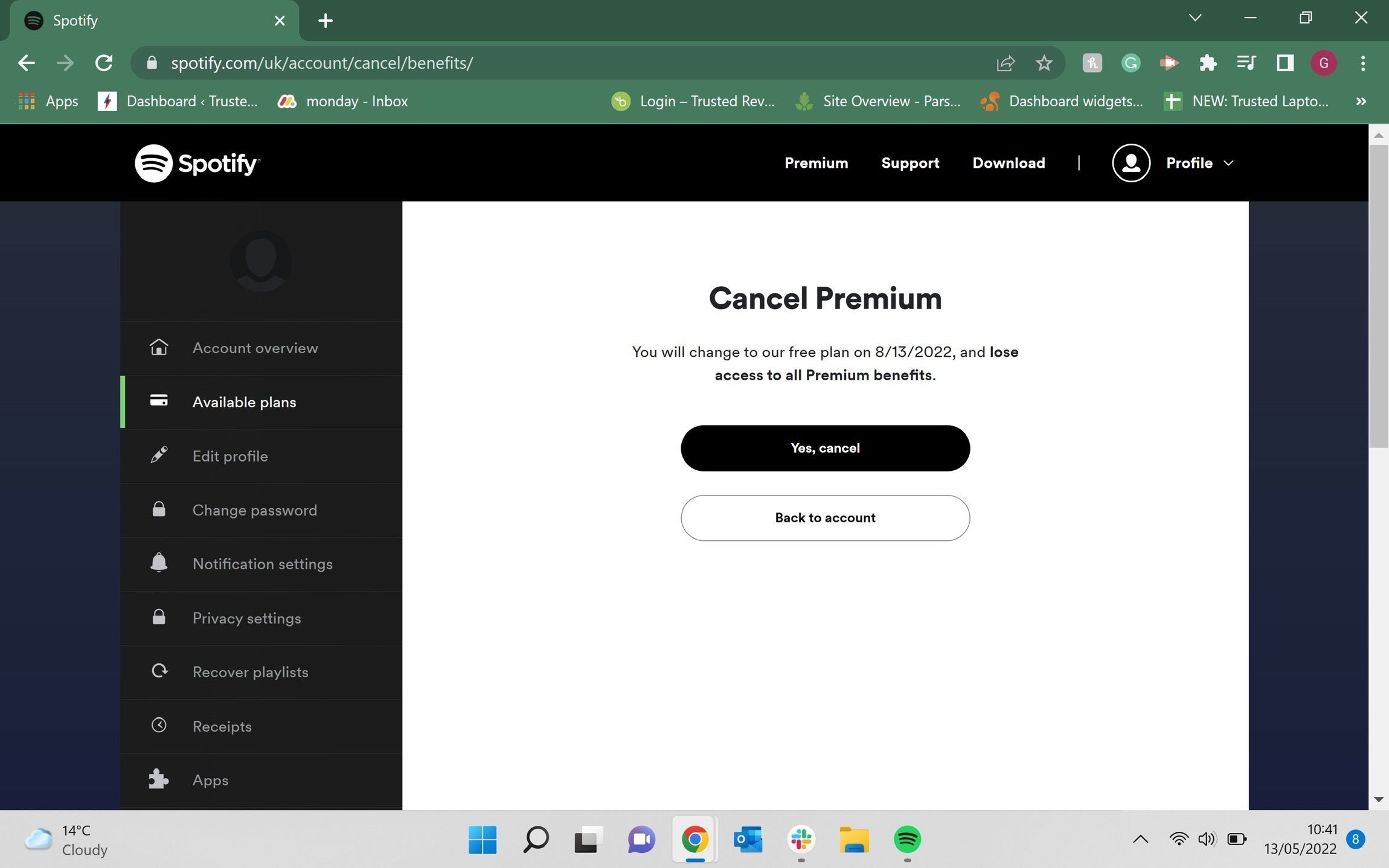This screenshot has width=1389, height=868.
Task: Open a new tab with the plus button
Action: coord(326,21)
